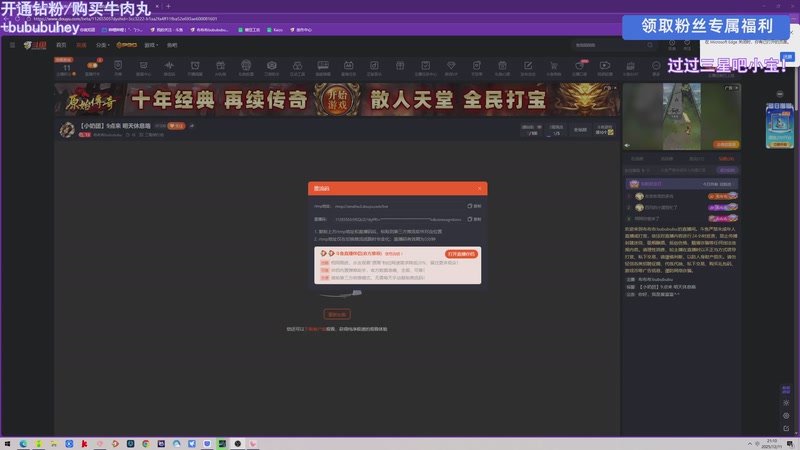The height and width of the screenshot is (450, 800).
Task: Close the 原始传奇 banner advertisement
Action: click(x=615, y=88)
